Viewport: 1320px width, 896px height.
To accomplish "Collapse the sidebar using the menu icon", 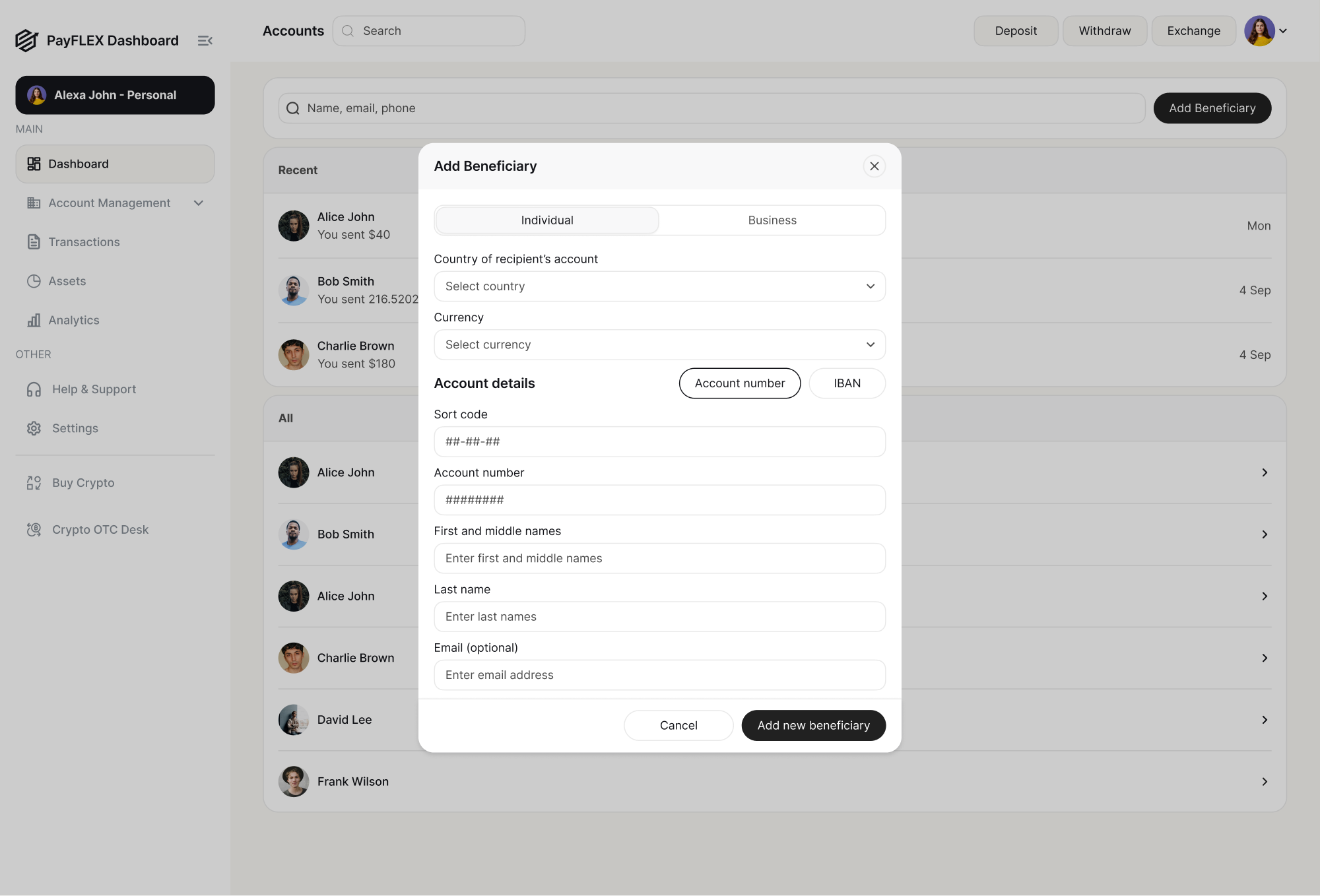I will [x=205, y=41].
